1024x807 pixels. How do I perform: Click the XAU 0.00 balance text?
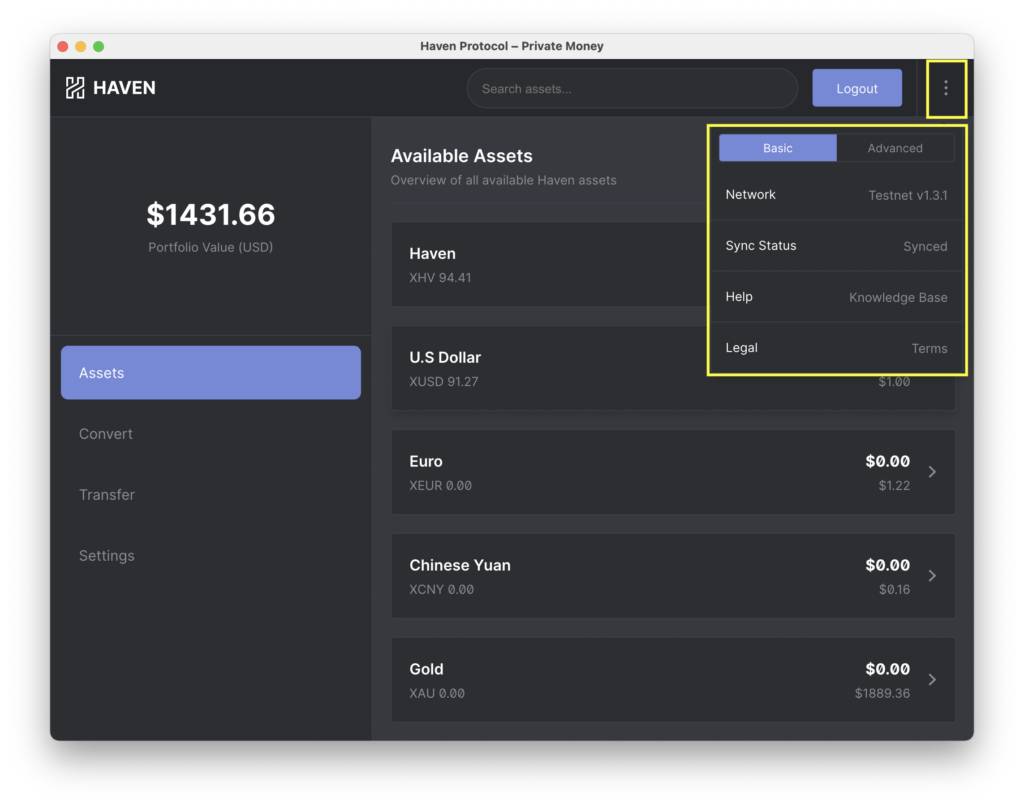tap(437, 693)
